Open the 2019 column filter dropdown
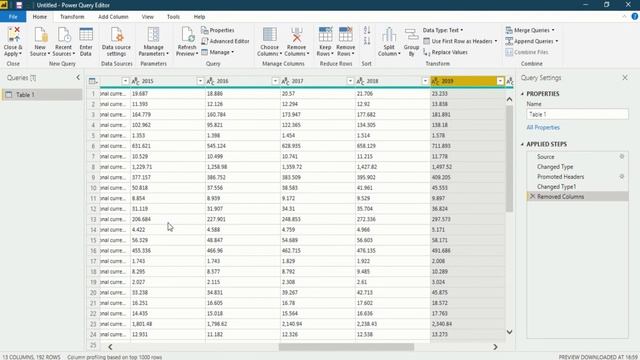Viewport: 640px width, 360px height. (500, 81)
